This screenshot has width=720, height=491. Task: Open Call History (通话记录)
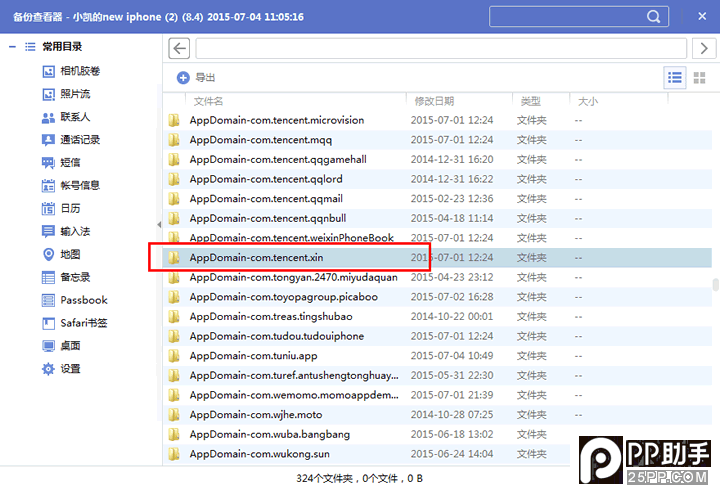[x=71, y=140]
